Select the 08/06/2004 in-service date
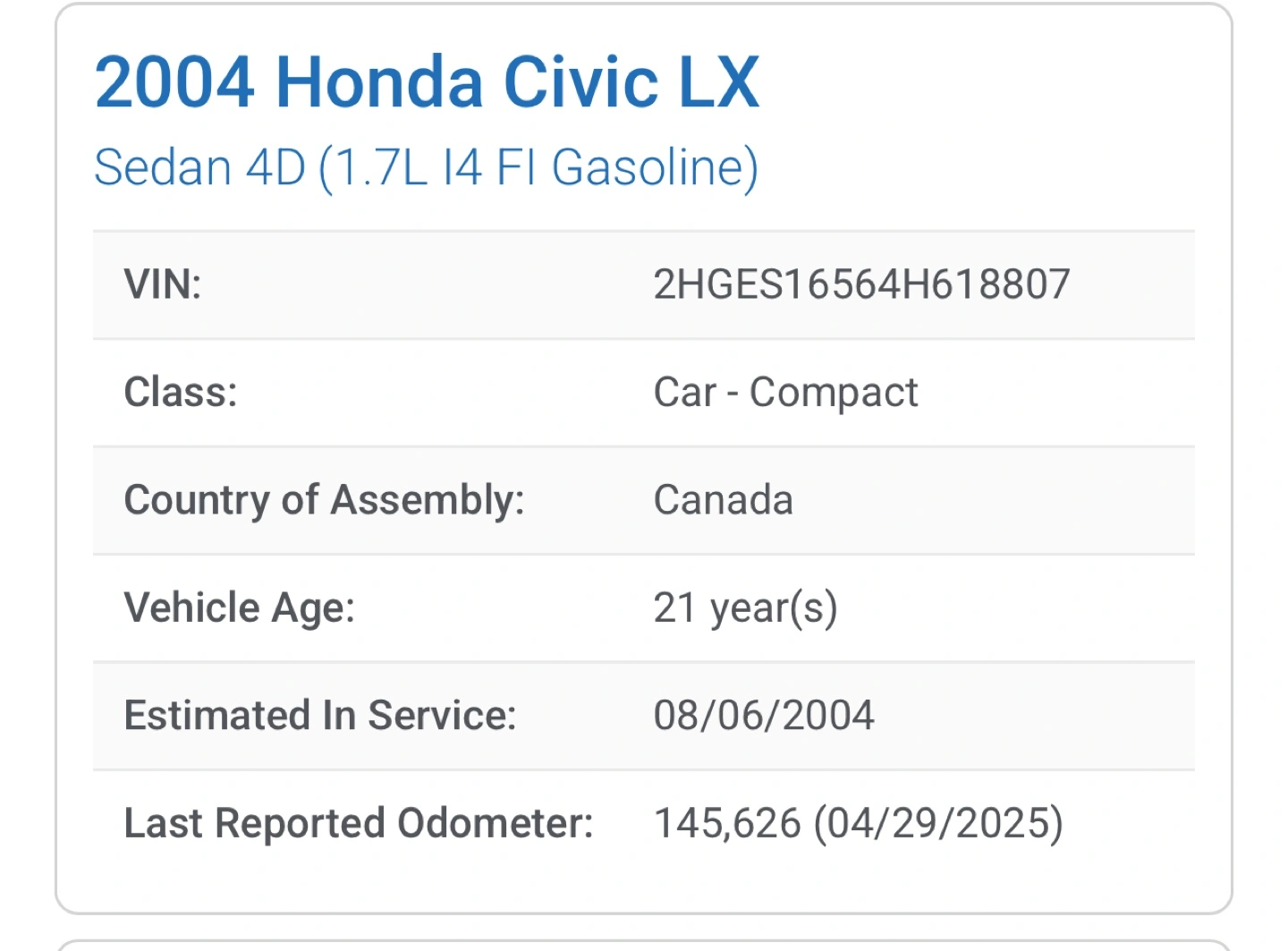The height and width of the screenshot is (951, 1288). (764, 715)
